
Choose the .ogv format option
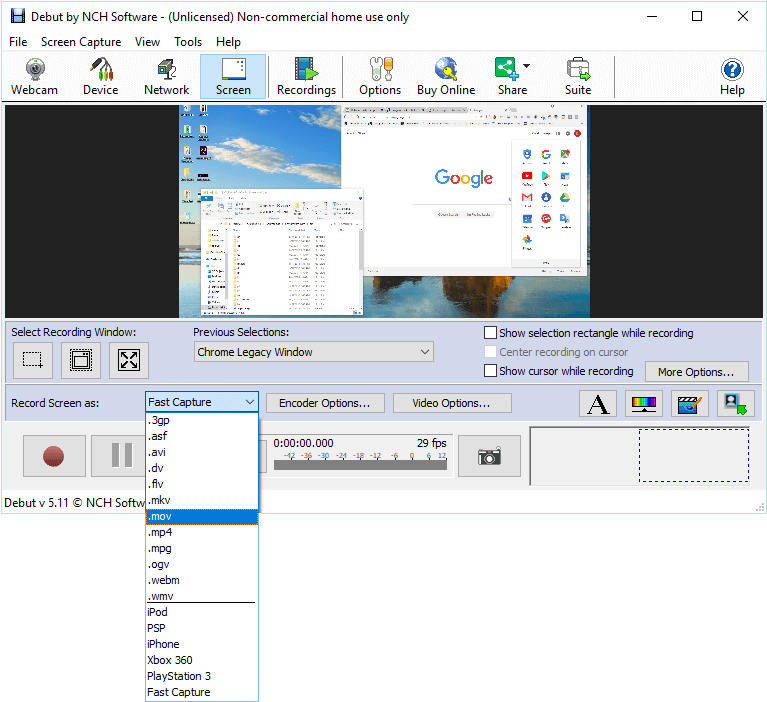point(202,565)
